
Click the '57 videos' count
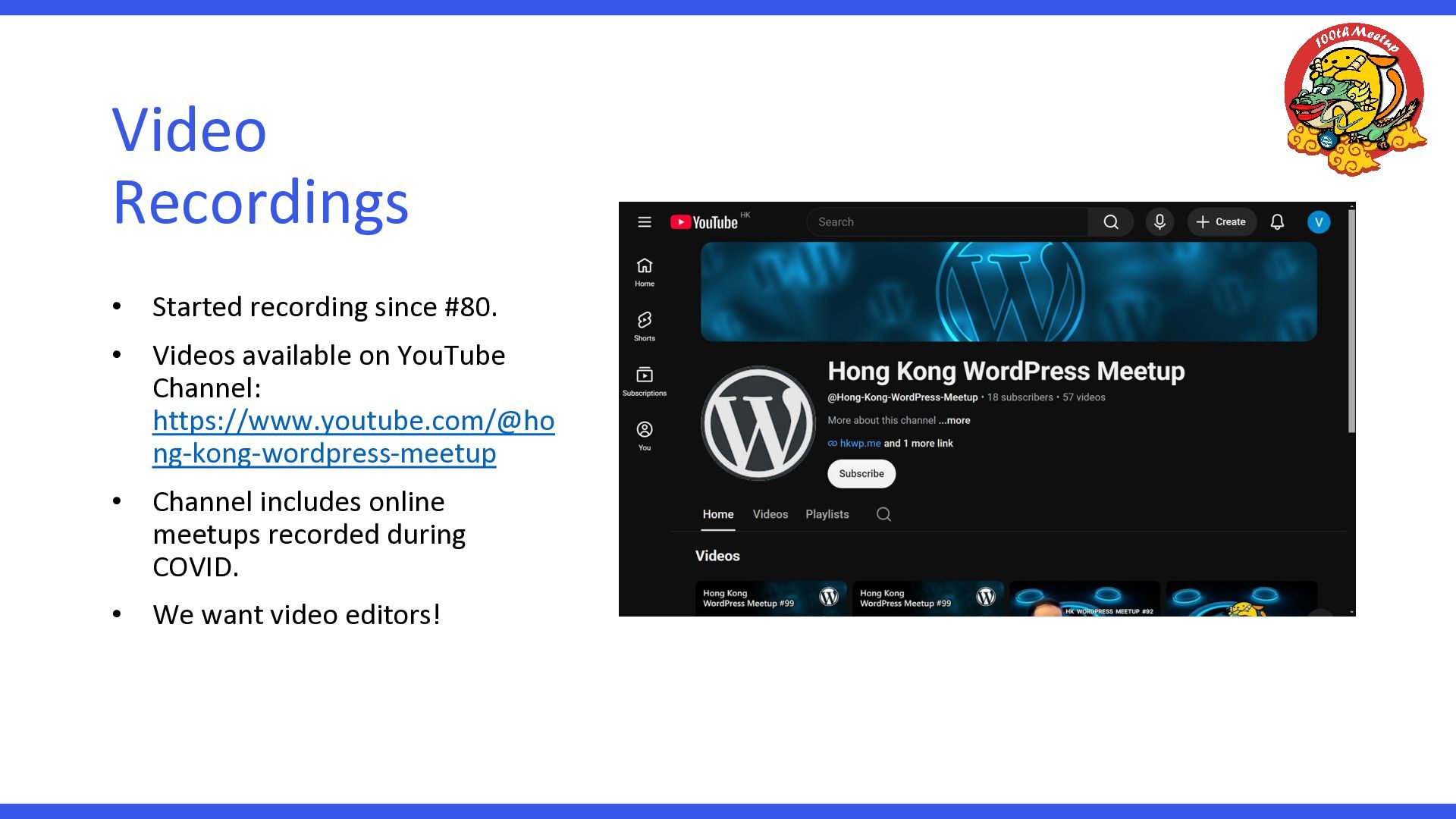click(1084, 397)
